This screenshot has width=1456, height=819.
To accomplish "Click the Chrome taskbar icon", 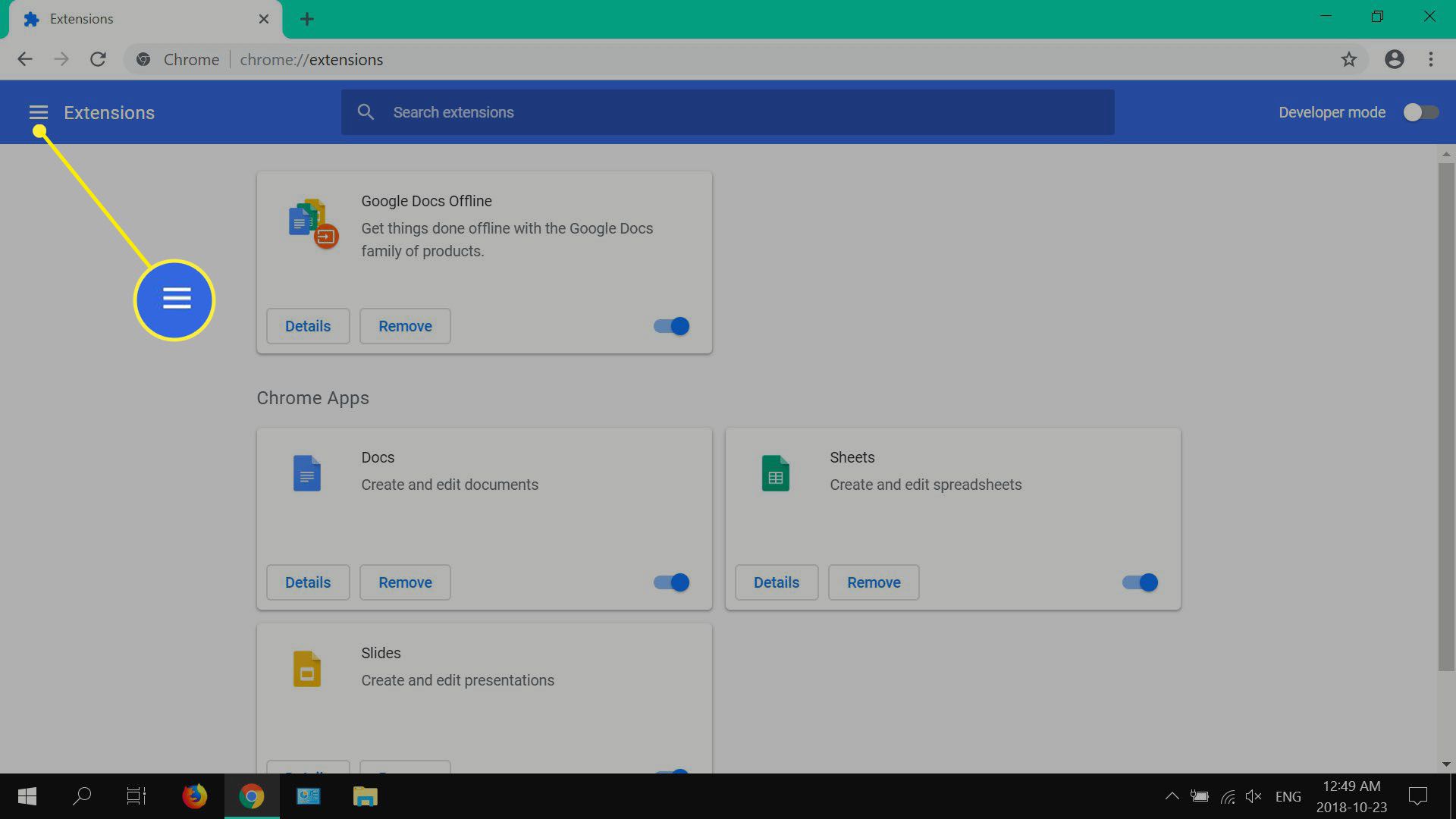I will [x=252, y=796].
